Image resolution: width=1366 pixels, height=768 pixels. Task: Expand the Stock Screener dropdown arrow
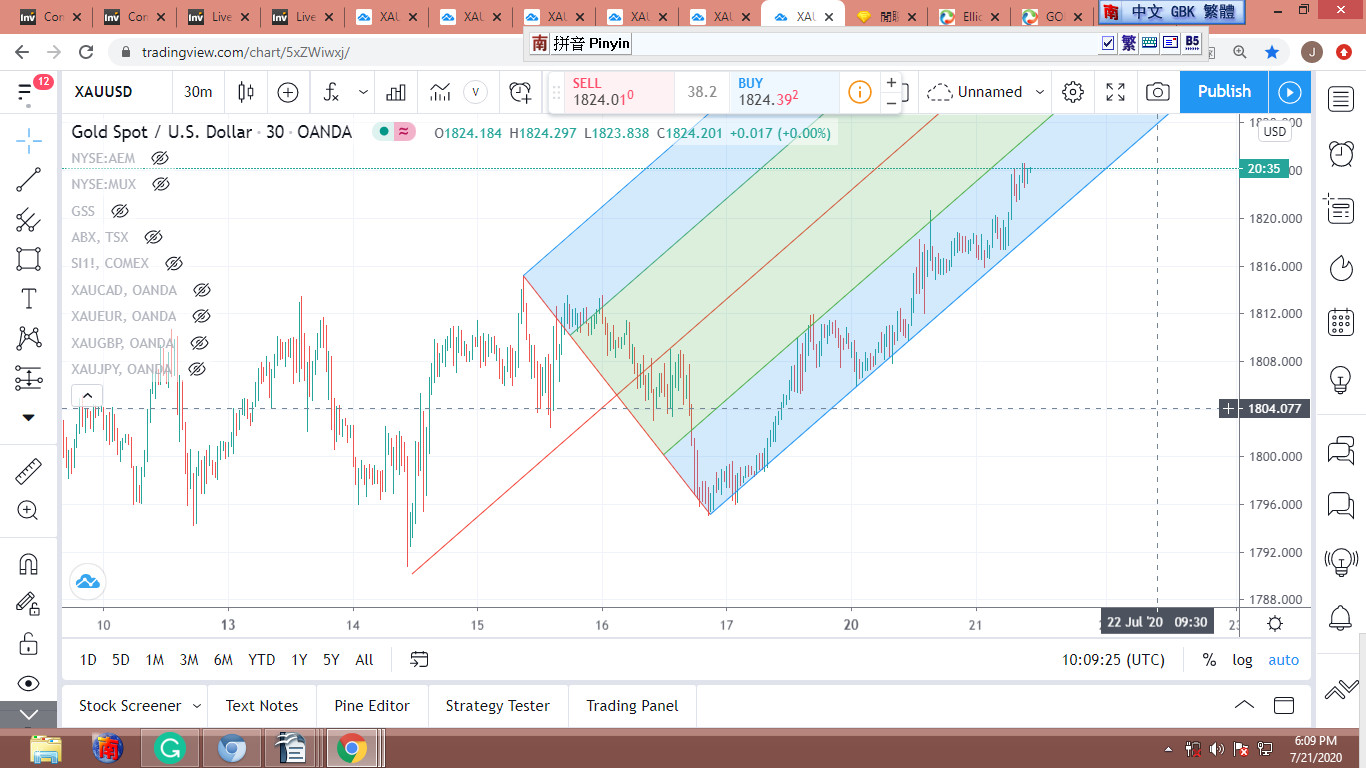pyautogui.click(x=196, y=706)
